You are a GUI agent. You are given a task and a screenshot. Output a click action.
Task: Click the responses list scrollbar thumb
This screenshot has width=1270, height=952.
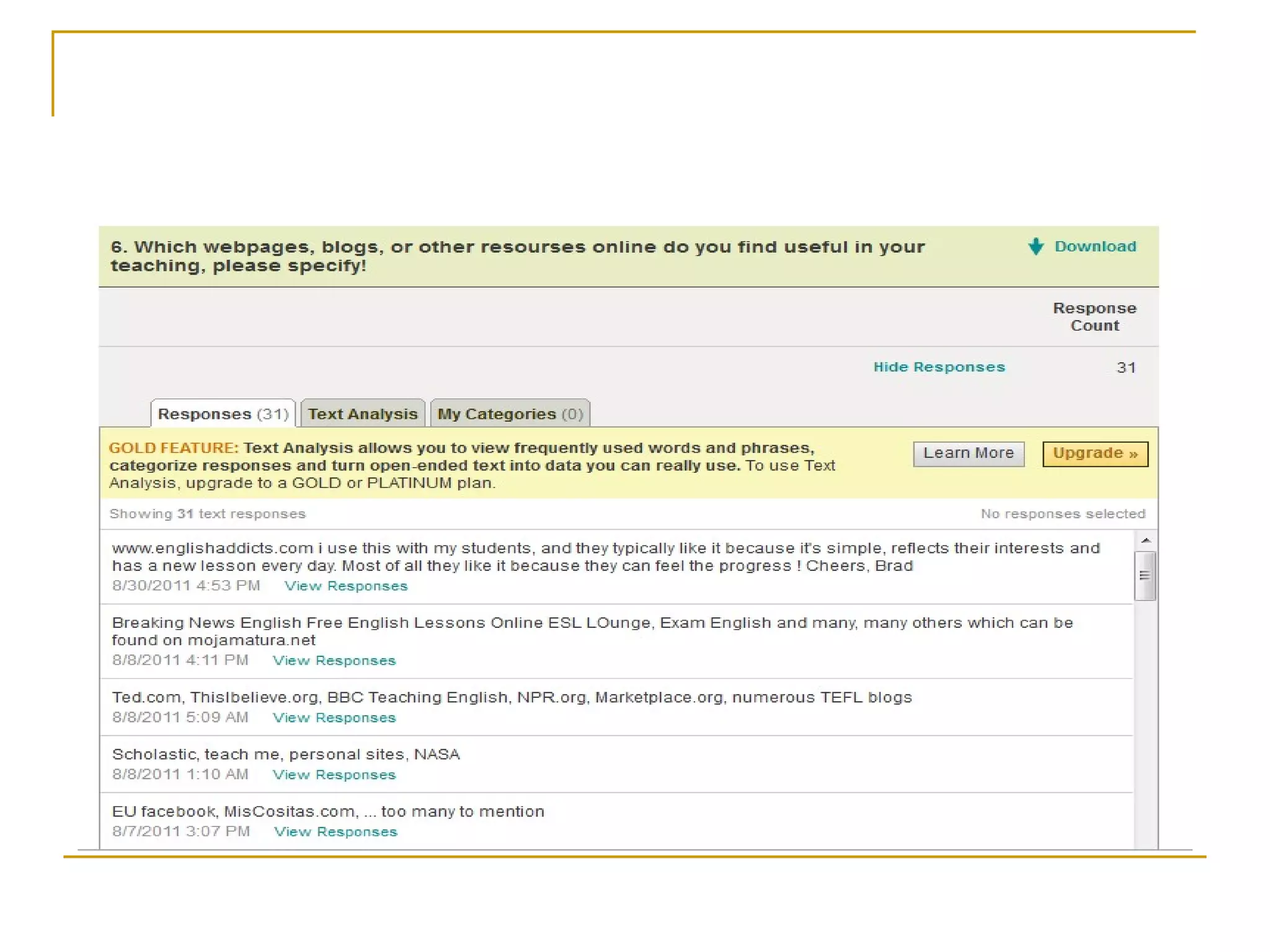1145,576
